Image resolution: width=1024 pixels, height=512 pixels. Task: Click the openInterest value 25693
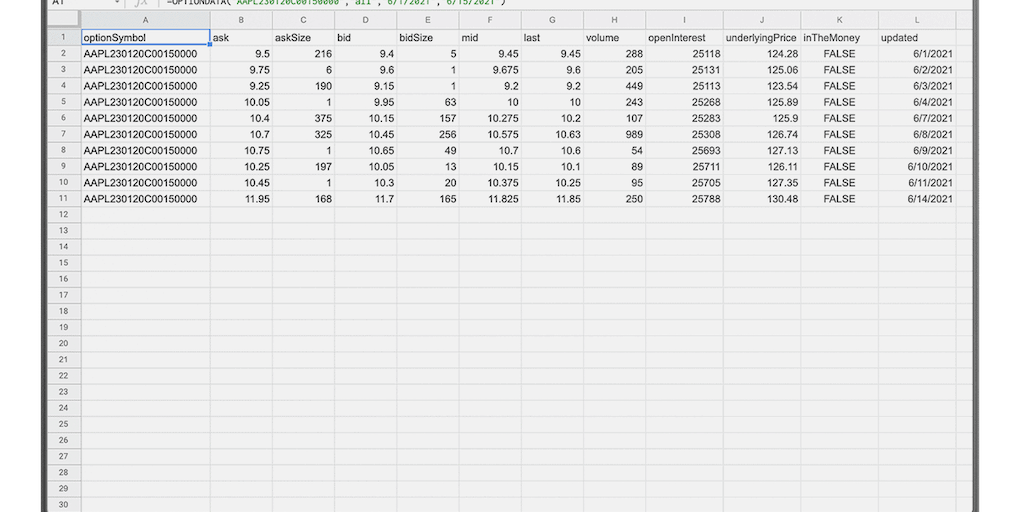tap(684, 151)
